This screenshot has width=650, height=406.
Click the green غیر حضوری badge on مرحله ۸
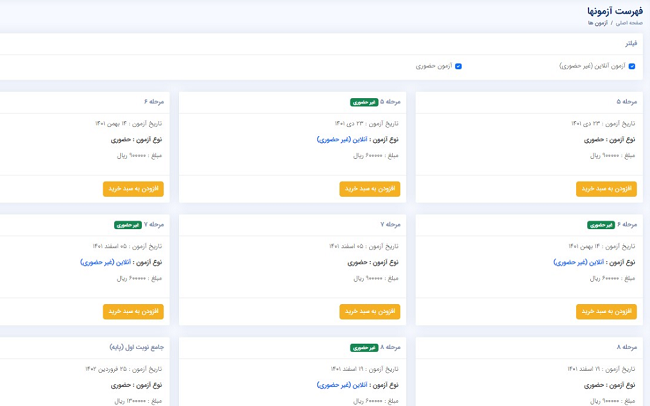point(364,348)
